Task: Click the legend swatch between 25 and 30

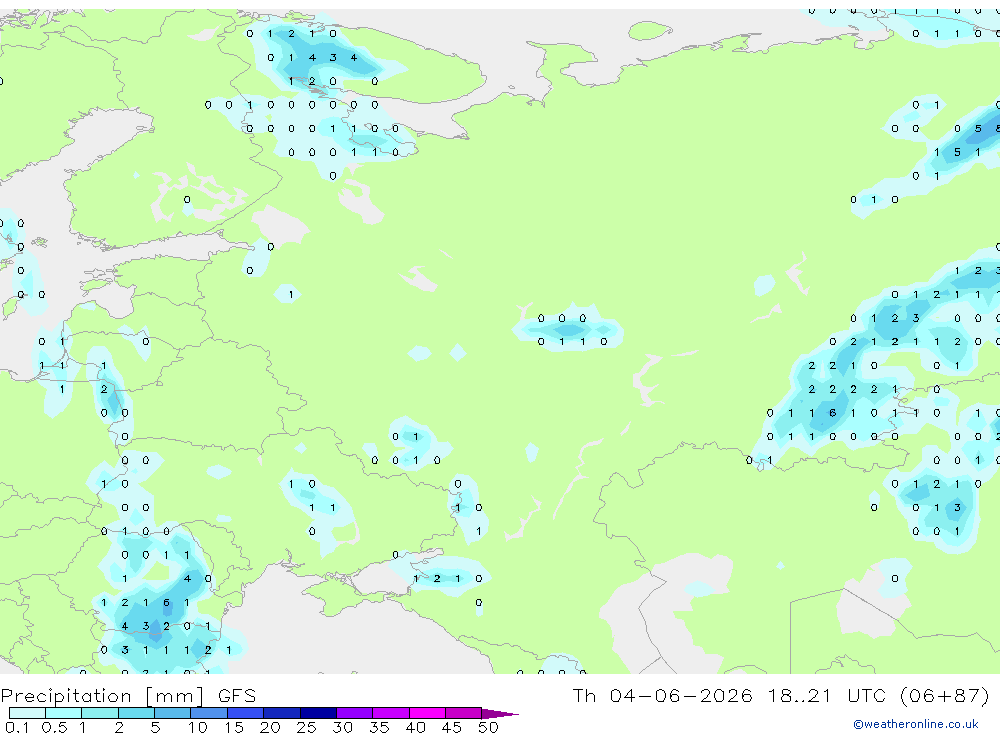Action: coord(318,713)
